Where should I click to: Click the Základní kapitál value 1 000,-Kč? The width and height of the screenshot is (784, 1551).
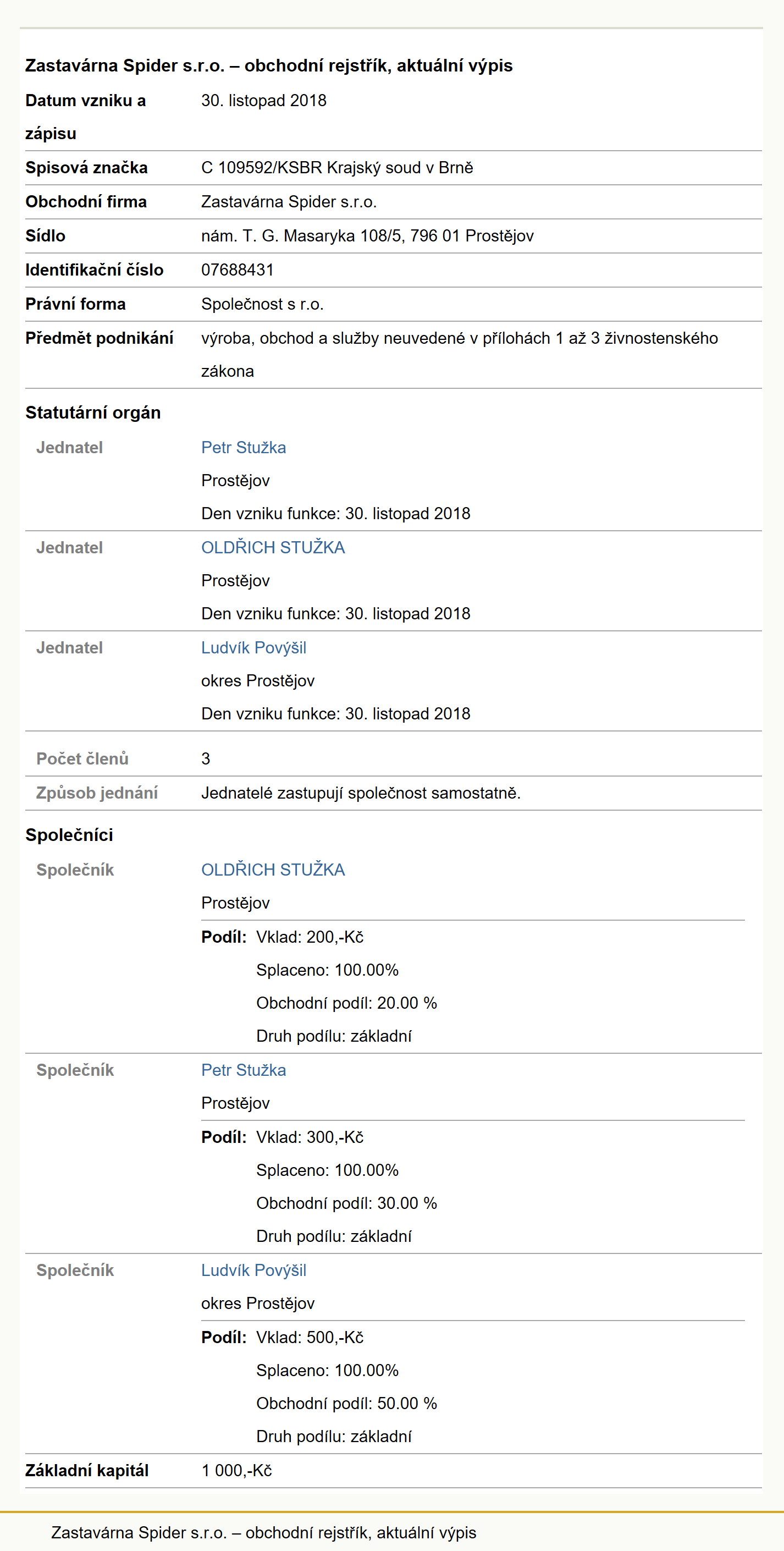(236, 1470)
